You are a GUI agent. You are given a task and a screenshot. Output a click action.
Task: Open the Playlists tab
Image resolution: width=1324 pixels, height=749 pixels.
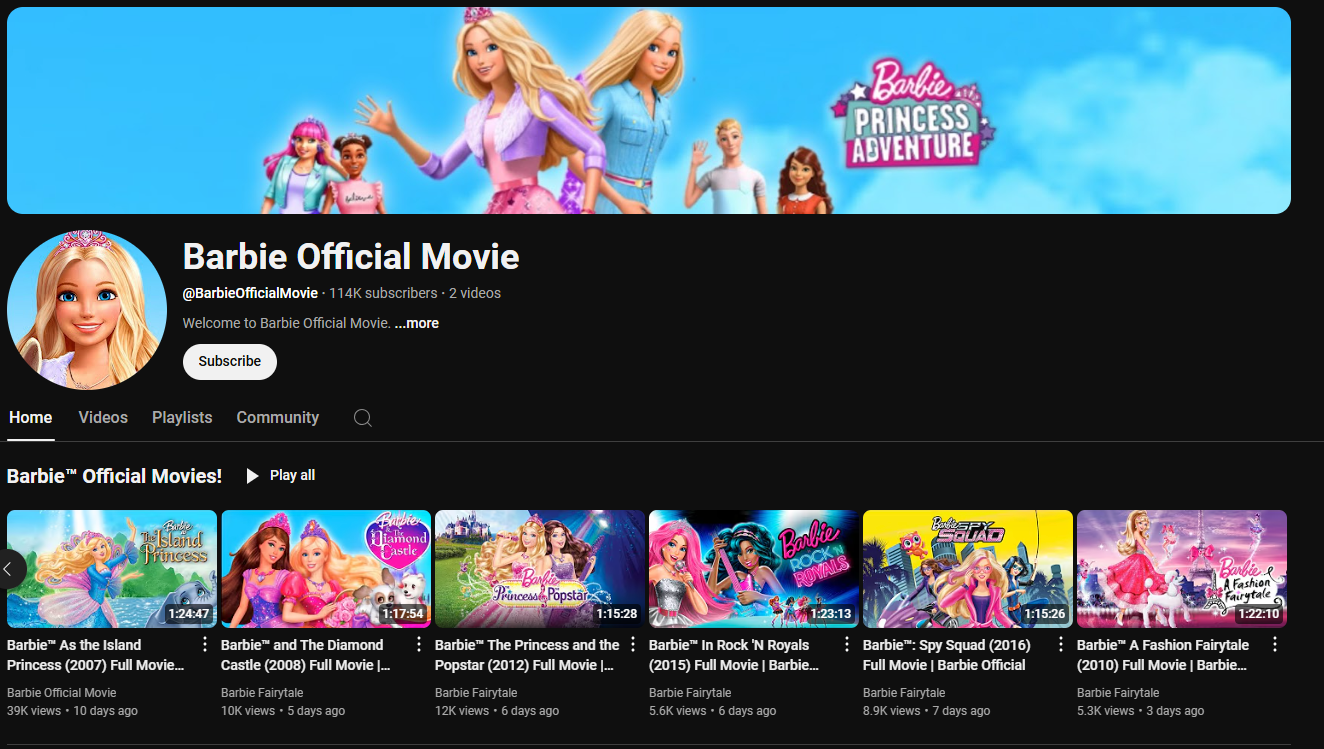pos(182,418)
